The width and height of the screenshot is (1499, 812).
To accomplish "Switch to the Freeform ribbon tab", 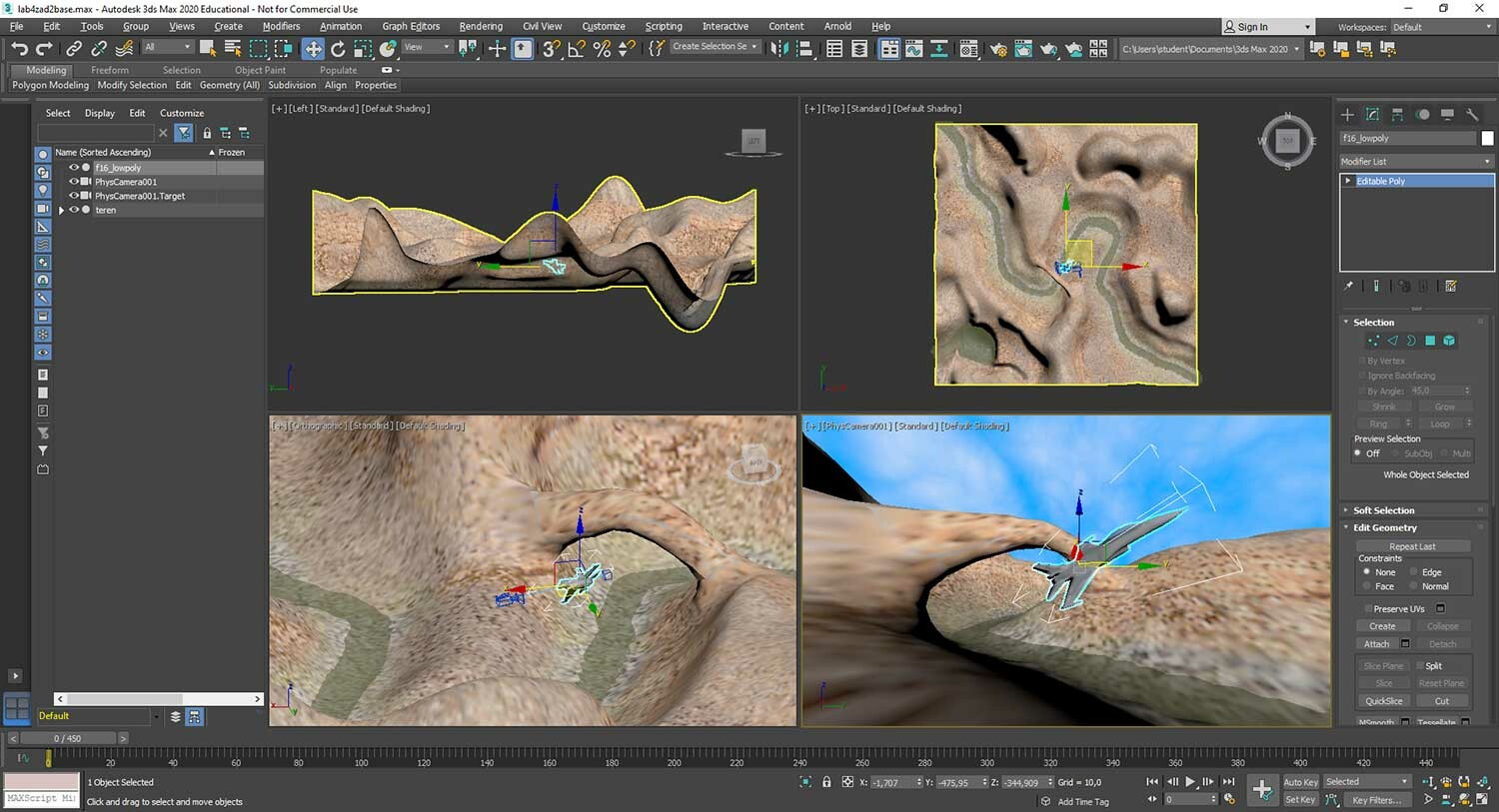I will click(110, 70).
